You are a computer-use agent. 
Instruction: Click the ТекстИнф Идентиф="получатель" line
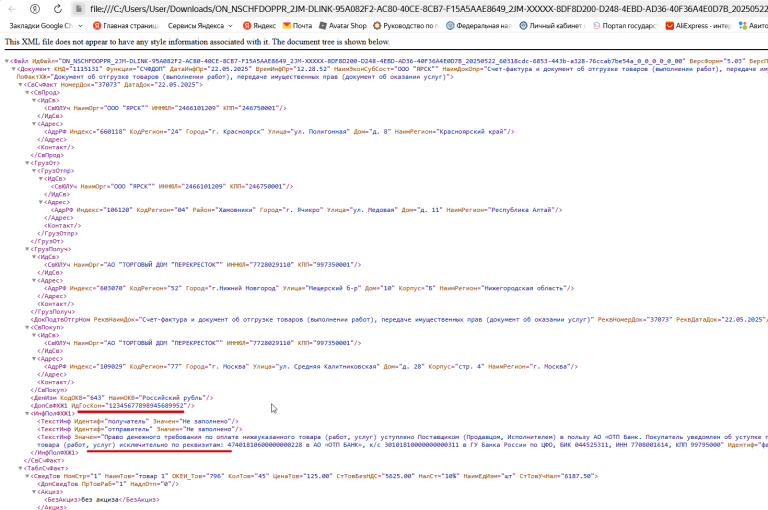click(x=138, y=422)
